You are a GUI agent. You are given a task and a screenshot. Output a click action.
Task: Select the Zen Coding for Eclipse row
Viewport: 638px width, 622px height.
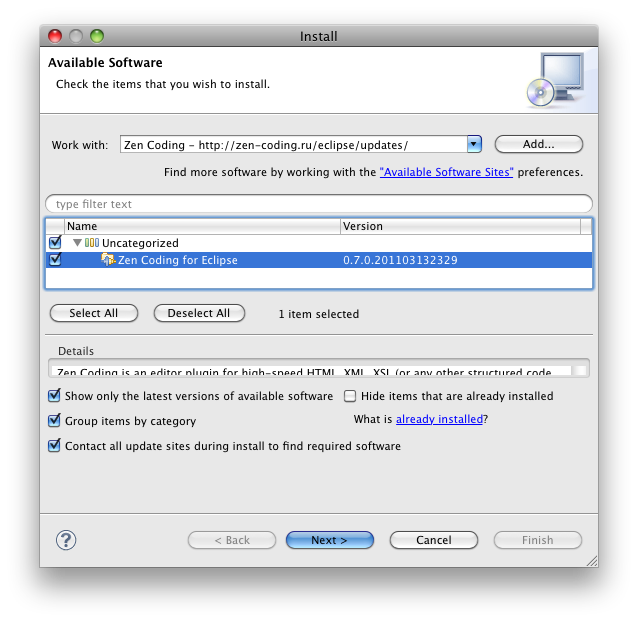coord(319,260)
